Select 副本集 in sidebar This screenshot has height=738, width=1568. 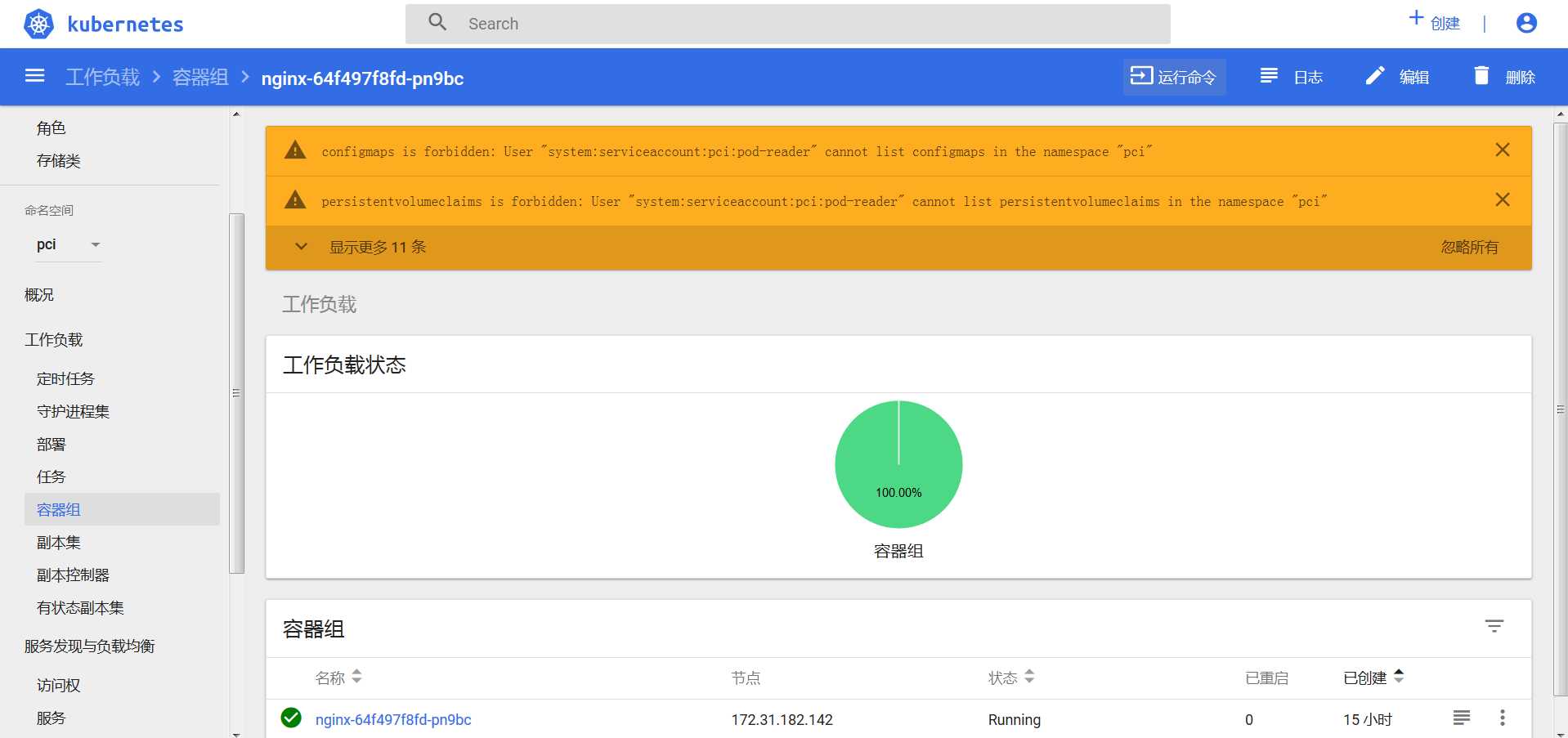59,543
